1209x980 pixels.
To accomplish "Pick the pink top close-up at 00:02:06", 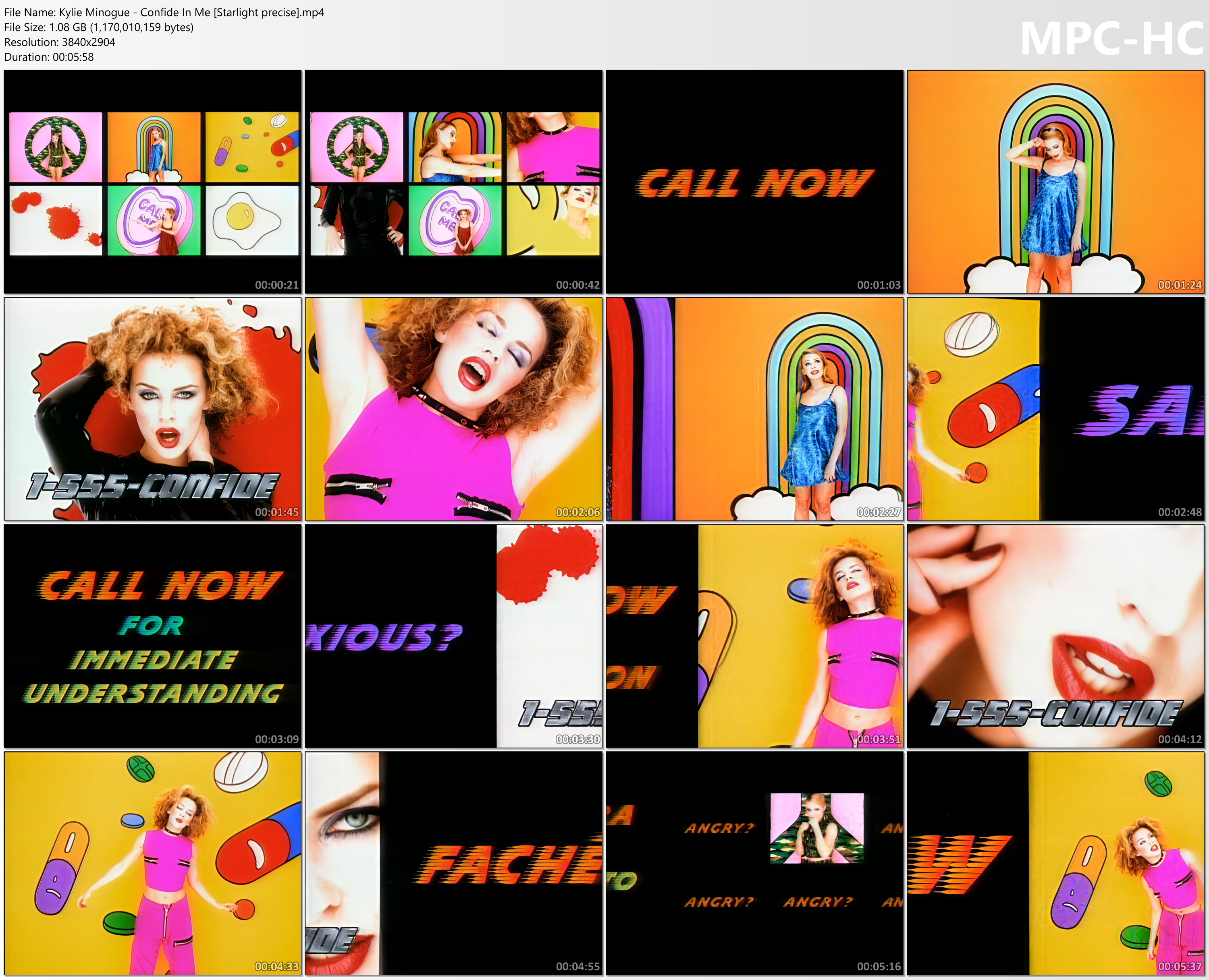I will pyautogui.click(x=453, y=409).
